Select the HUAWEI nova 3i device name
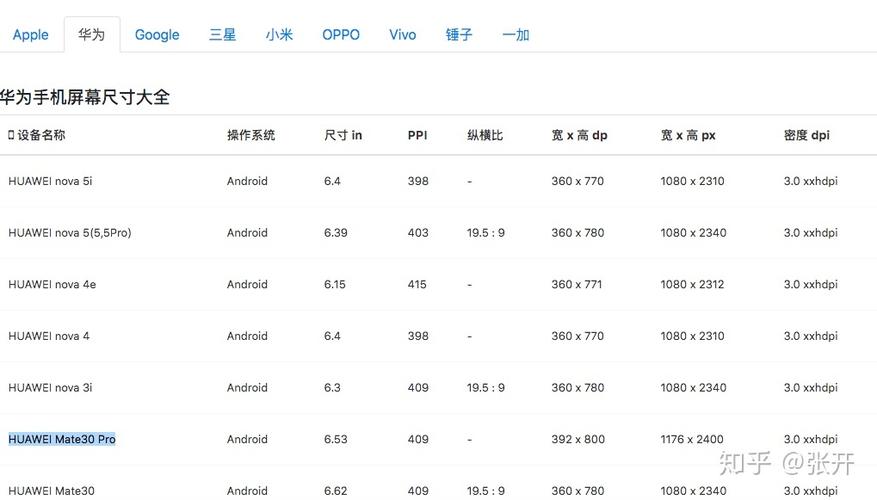The height and width of the screenshot is (500, 877). pyautogui.click(x=50, y=388)
